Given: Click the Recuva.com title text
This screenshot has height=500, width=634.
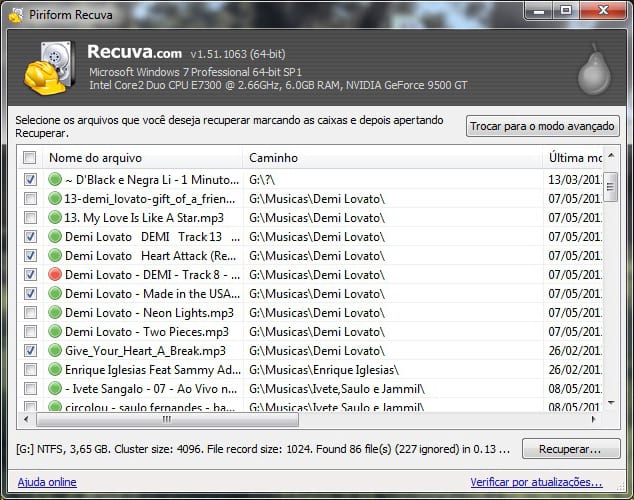Looking at the screenshot, I should tap(135, 52).
